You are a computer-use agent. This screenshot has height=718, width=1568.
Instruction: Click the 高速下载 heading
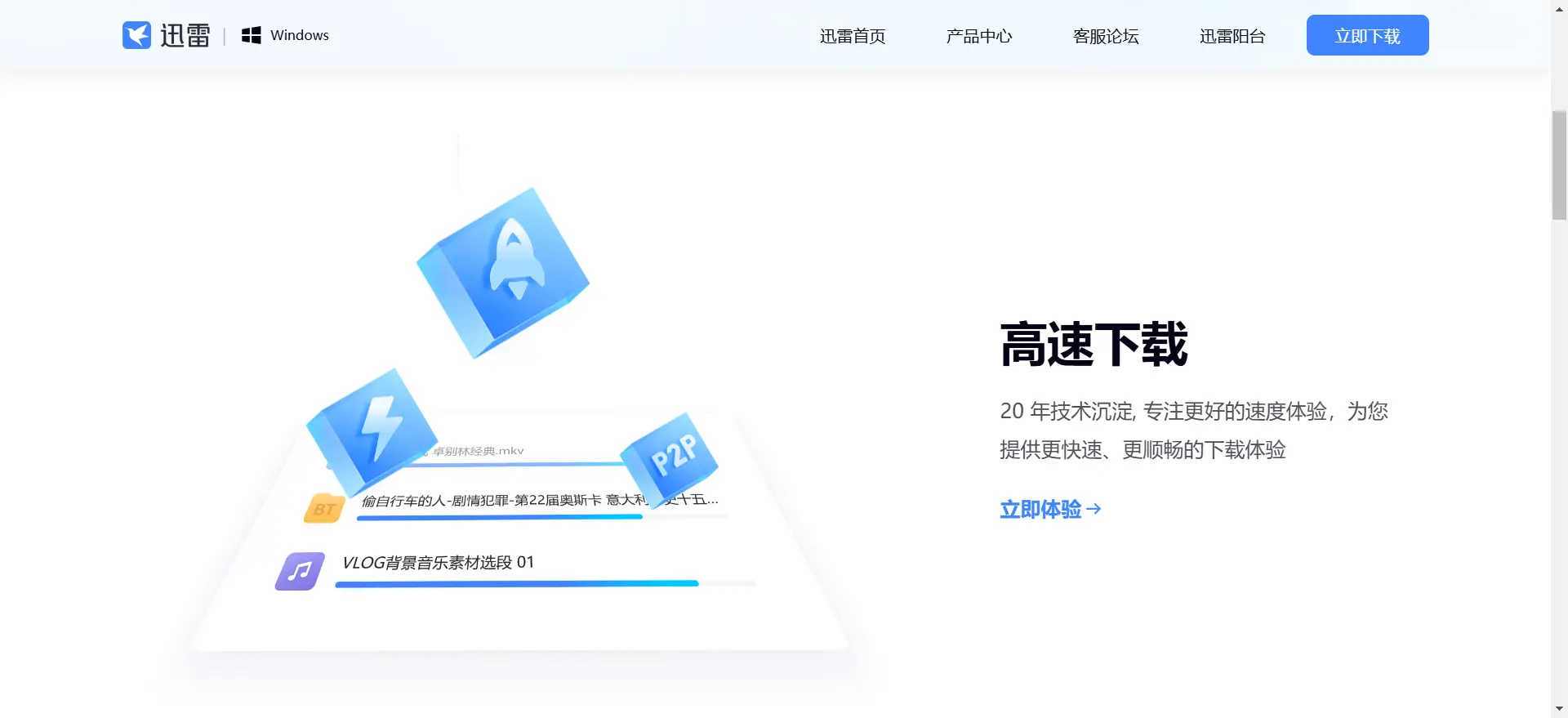[x=1094, y=344]
